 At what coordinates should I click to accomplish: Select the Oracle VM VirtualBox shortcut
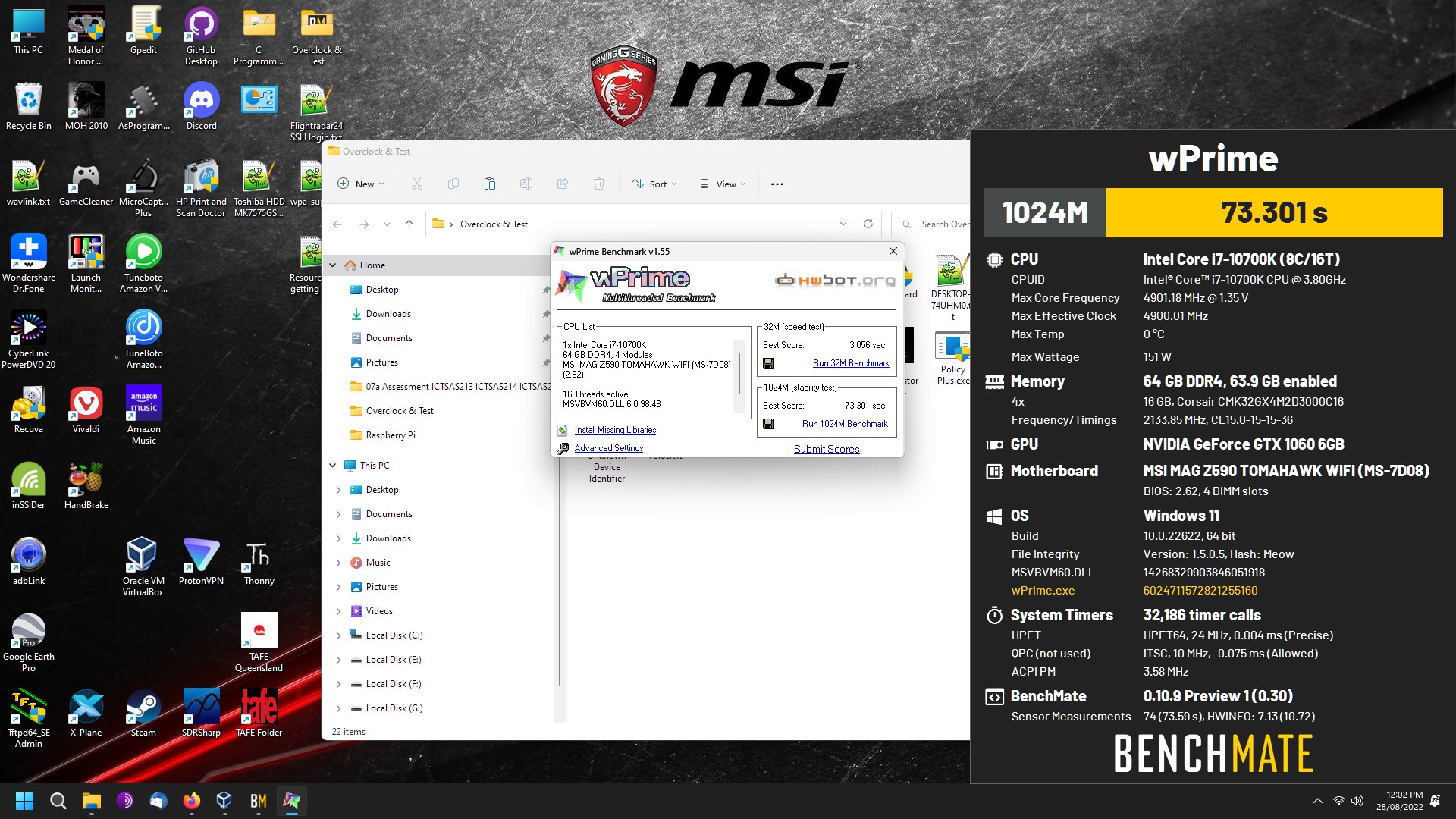coord(143,566)
